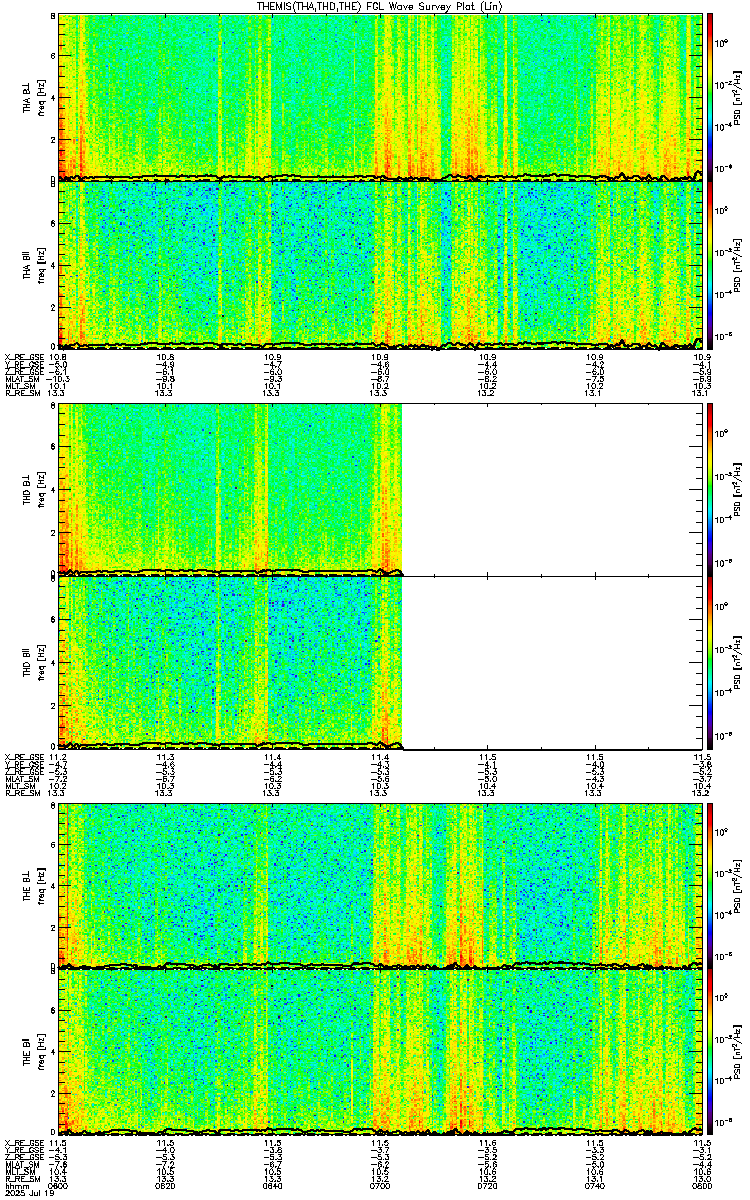The width and height of the screenshot is (750, 1200).
Task: Click the THD BL PSD color bar
Action: pyautogui.click(x=710, y=489)
